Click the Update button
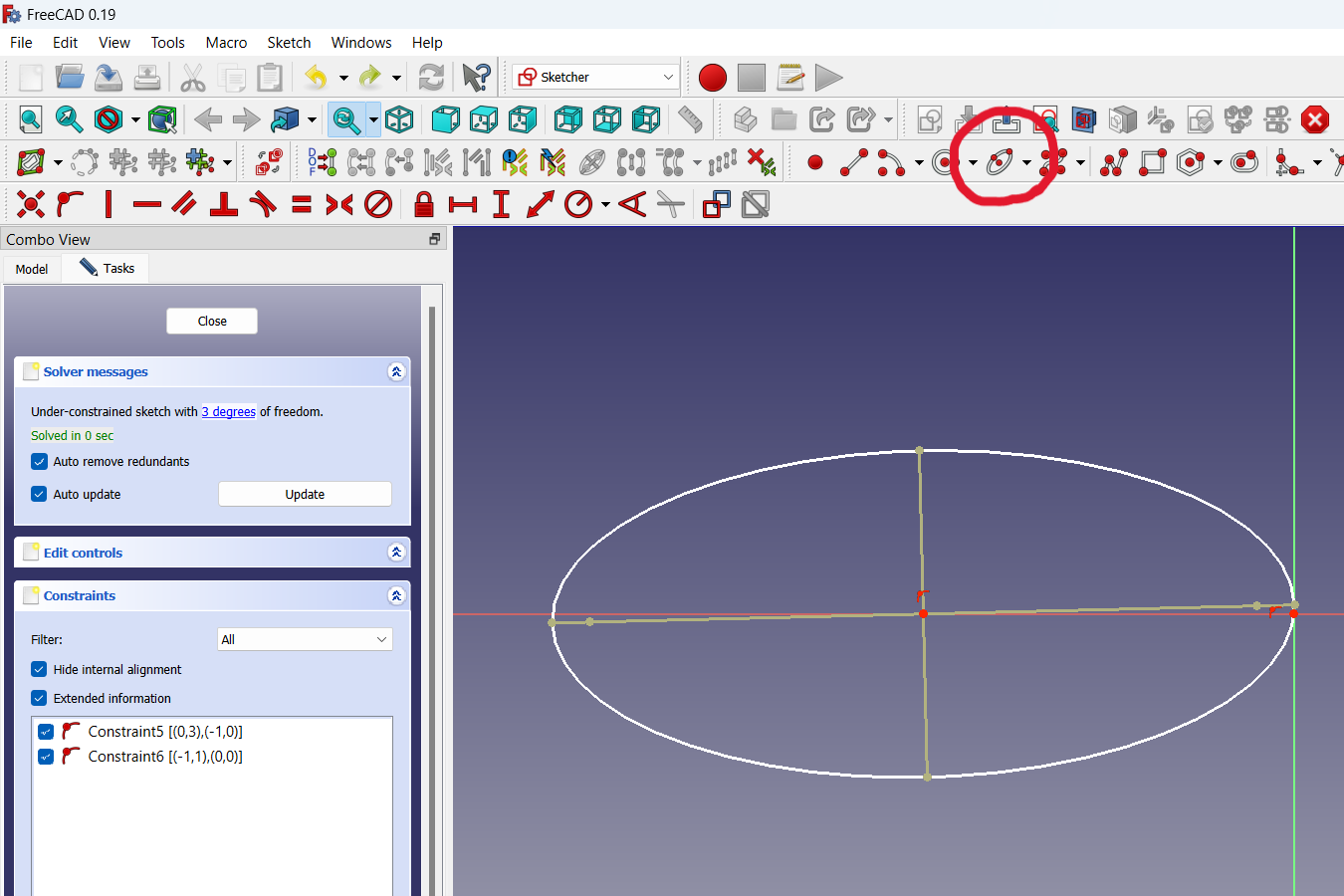 tap(305, 494)
